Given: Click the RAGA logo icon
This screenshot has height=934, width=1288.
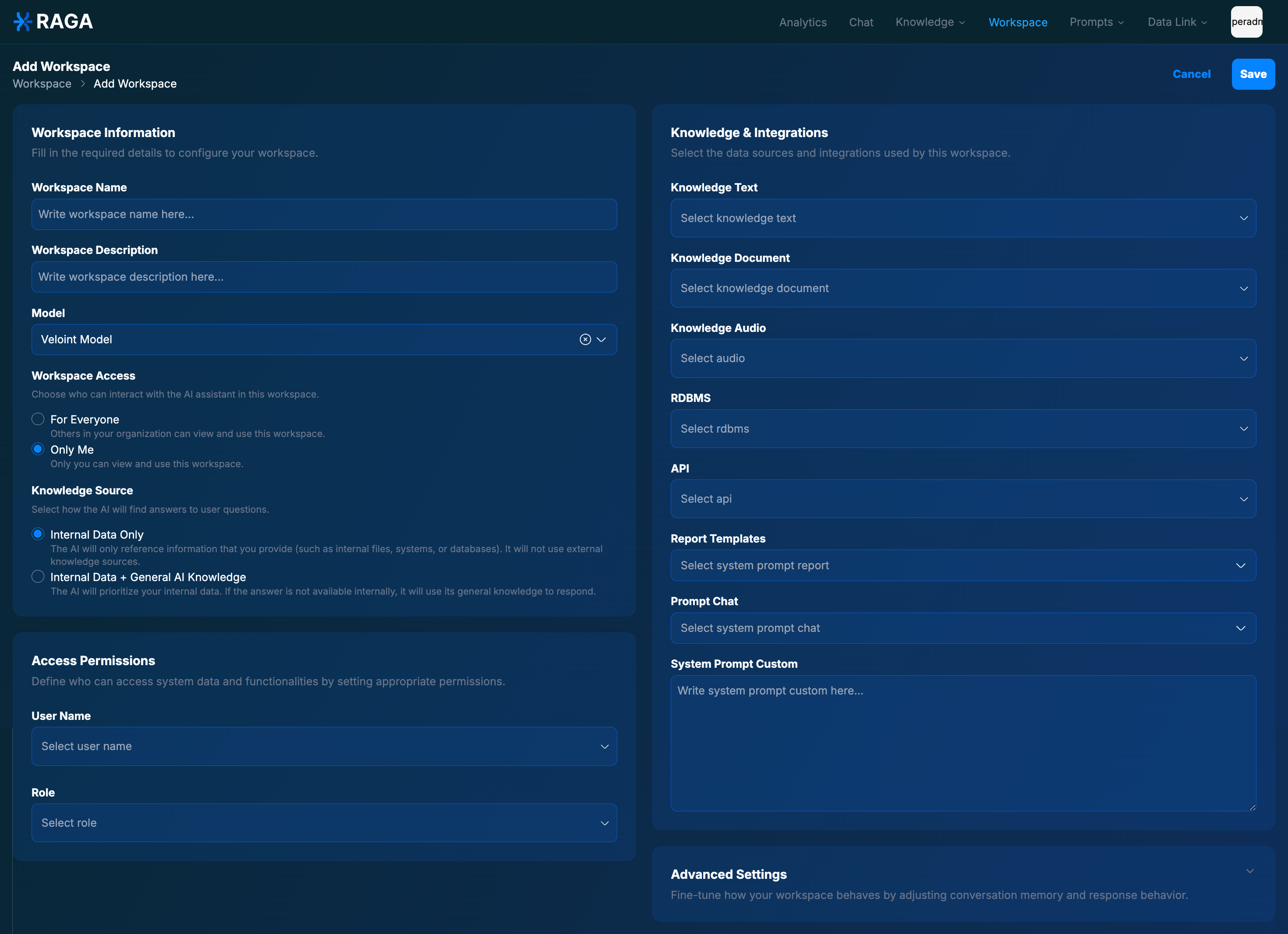Looking at the screenshot, I should pos(23,21).
